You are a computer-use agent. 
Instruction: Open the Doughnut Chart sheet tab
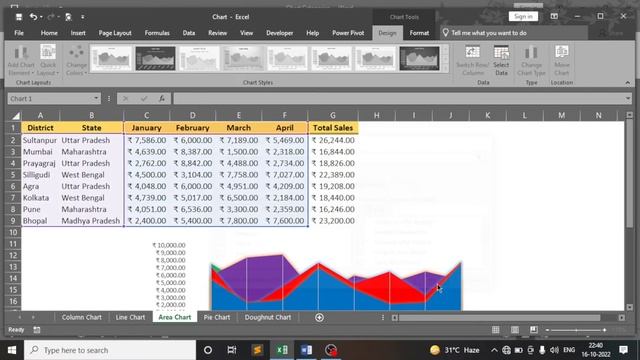point(268,317)
